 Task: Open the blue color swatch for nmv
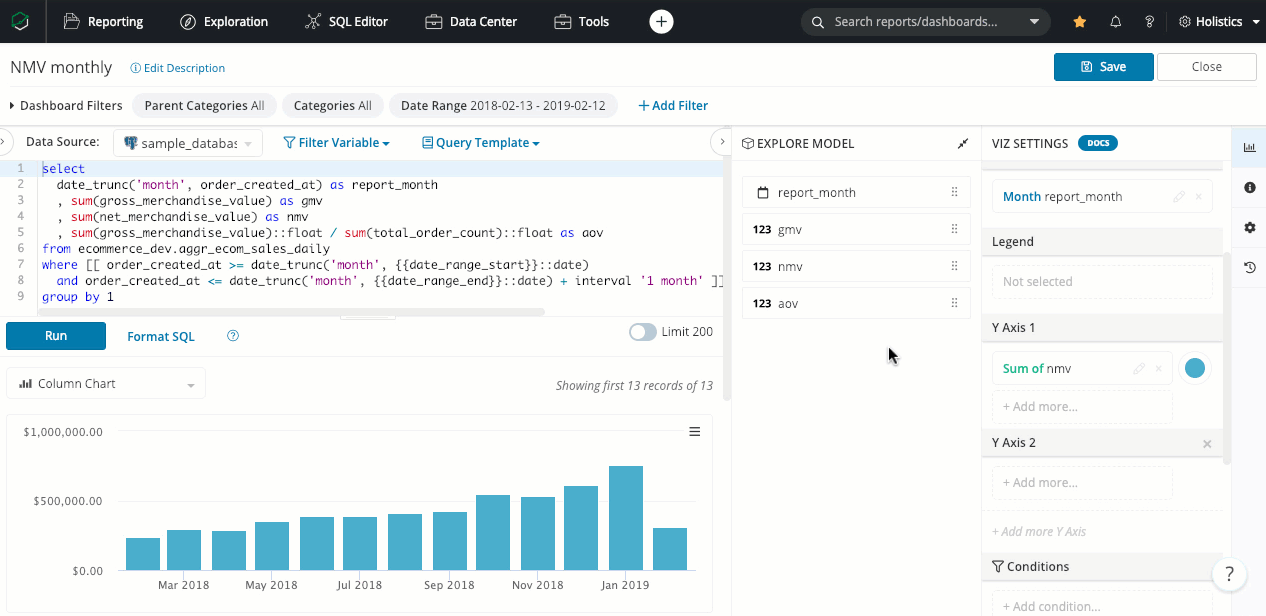click(1194, 368)
